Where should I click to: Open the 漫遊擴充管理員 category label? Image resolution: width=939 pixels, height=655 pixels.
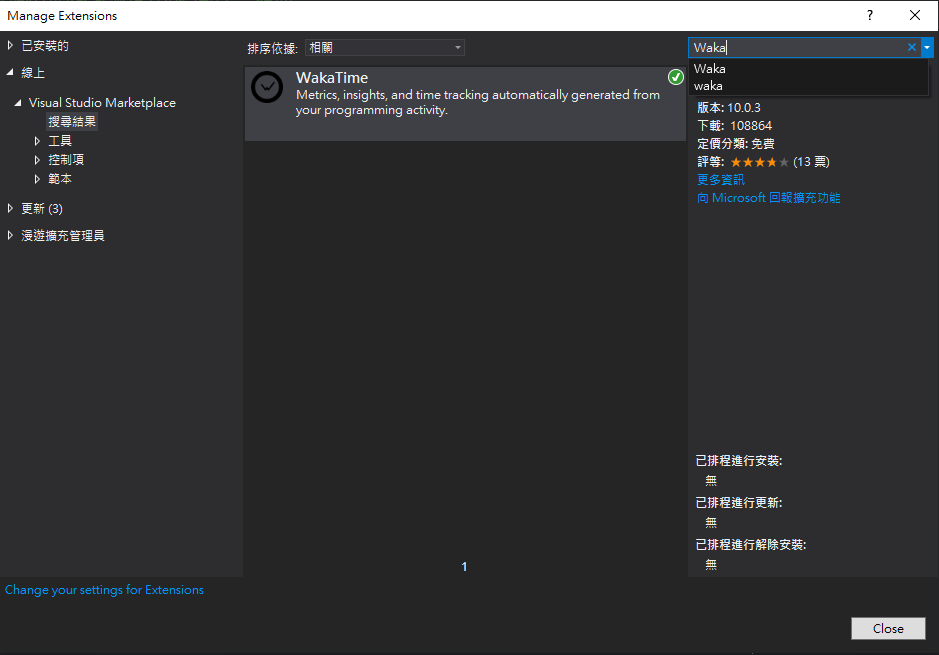[x=63, y=235]
